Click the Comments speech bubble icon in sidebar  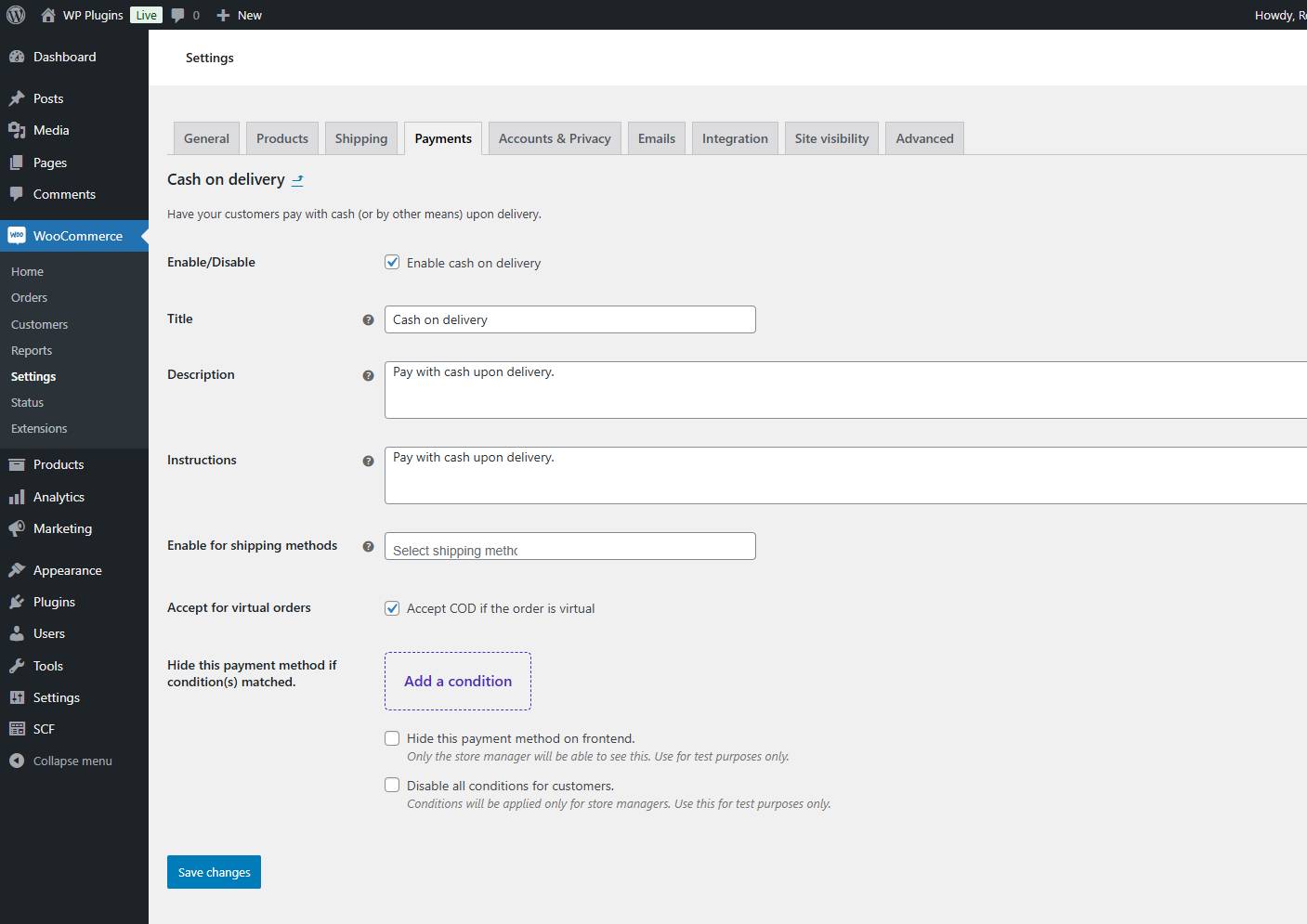pyautogui.click(x=17, y=194)
